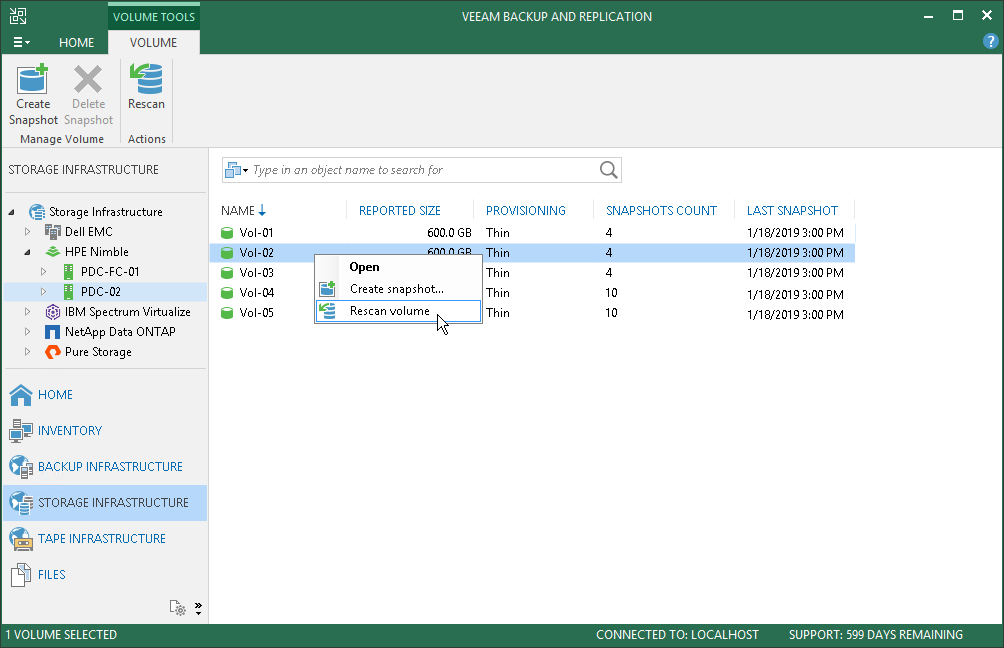Choose Rescan volume from the context menu
This screenshot has width=1004, height=648.
tap(398, 311)
